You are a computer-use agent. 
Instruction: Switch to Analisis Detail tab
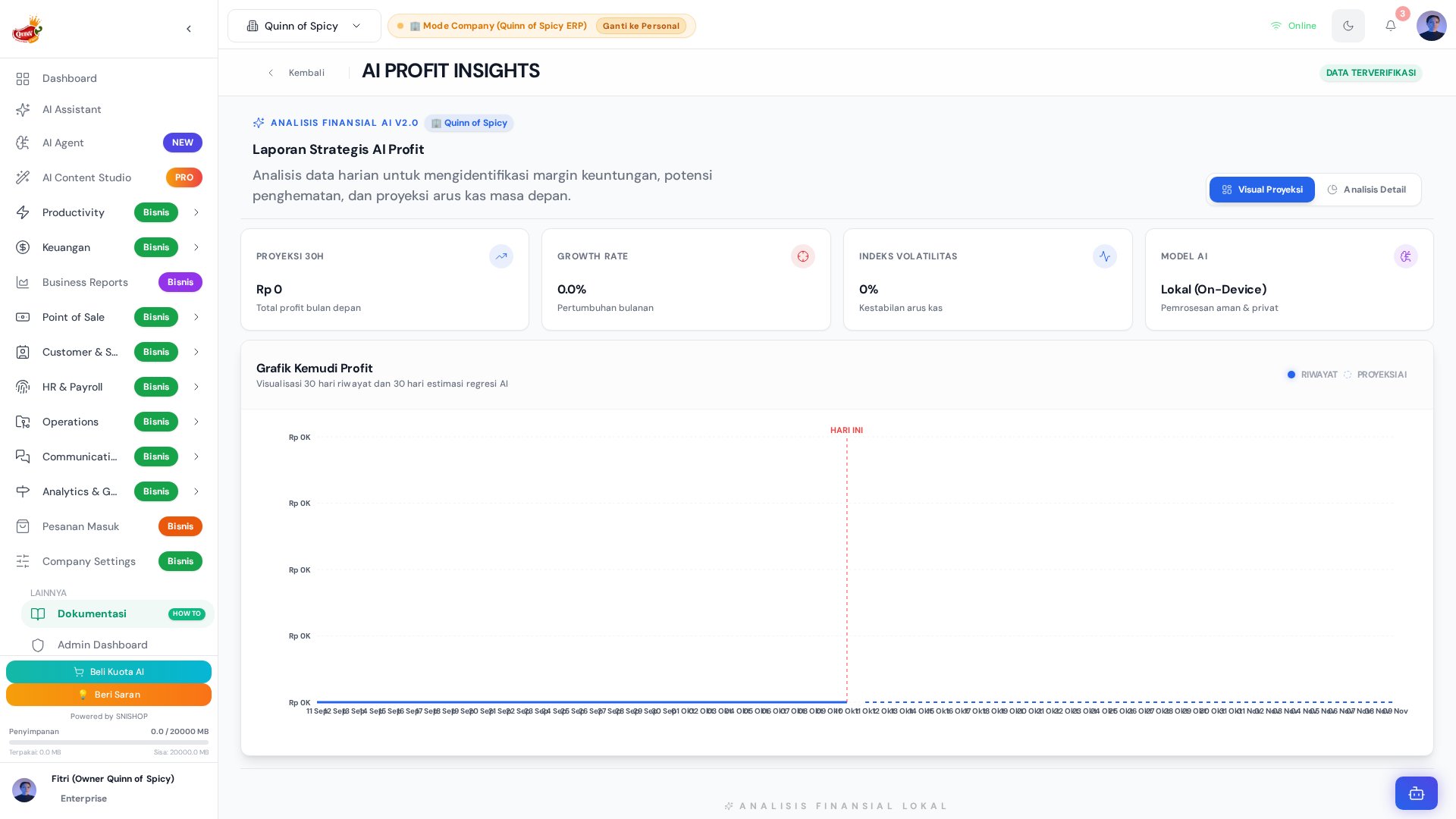tap(1367, 190)
